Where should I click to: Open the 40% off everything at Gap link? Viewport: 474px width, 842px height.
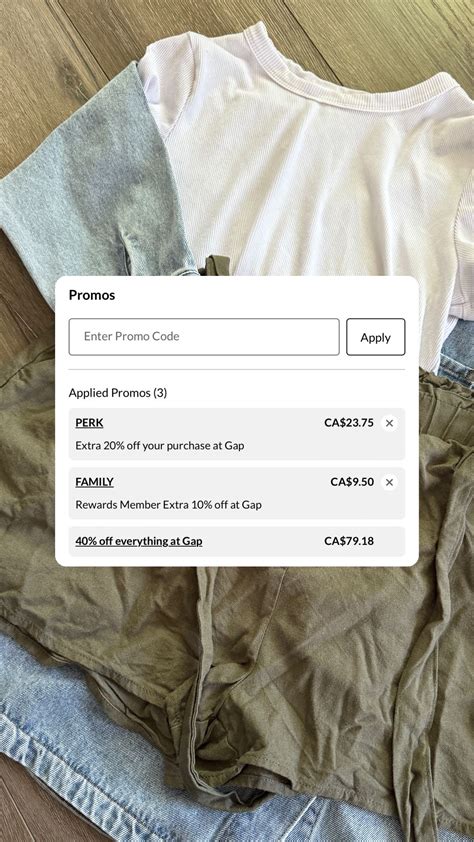(x=138, y=541)
